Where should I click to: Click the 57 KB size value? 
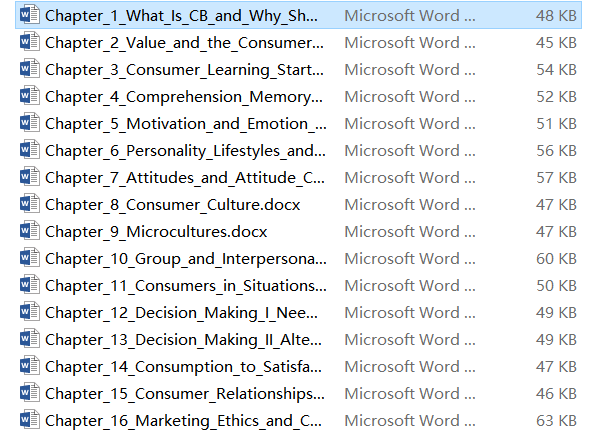click(x=556, y=178)
